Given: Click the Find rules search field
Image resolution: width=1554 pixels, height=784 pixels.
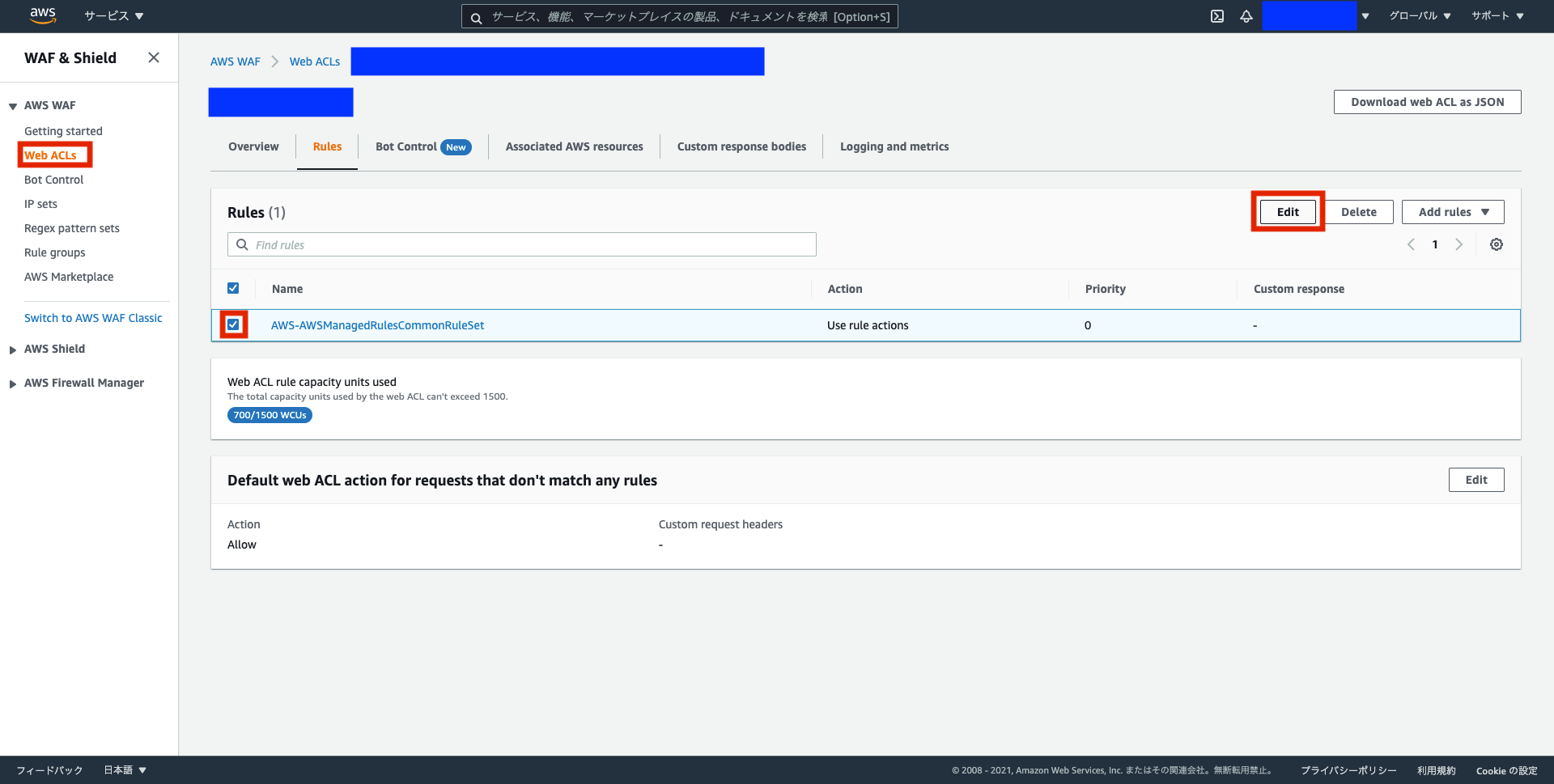Looking at the screenshot, I should click(x=522, y=244).
